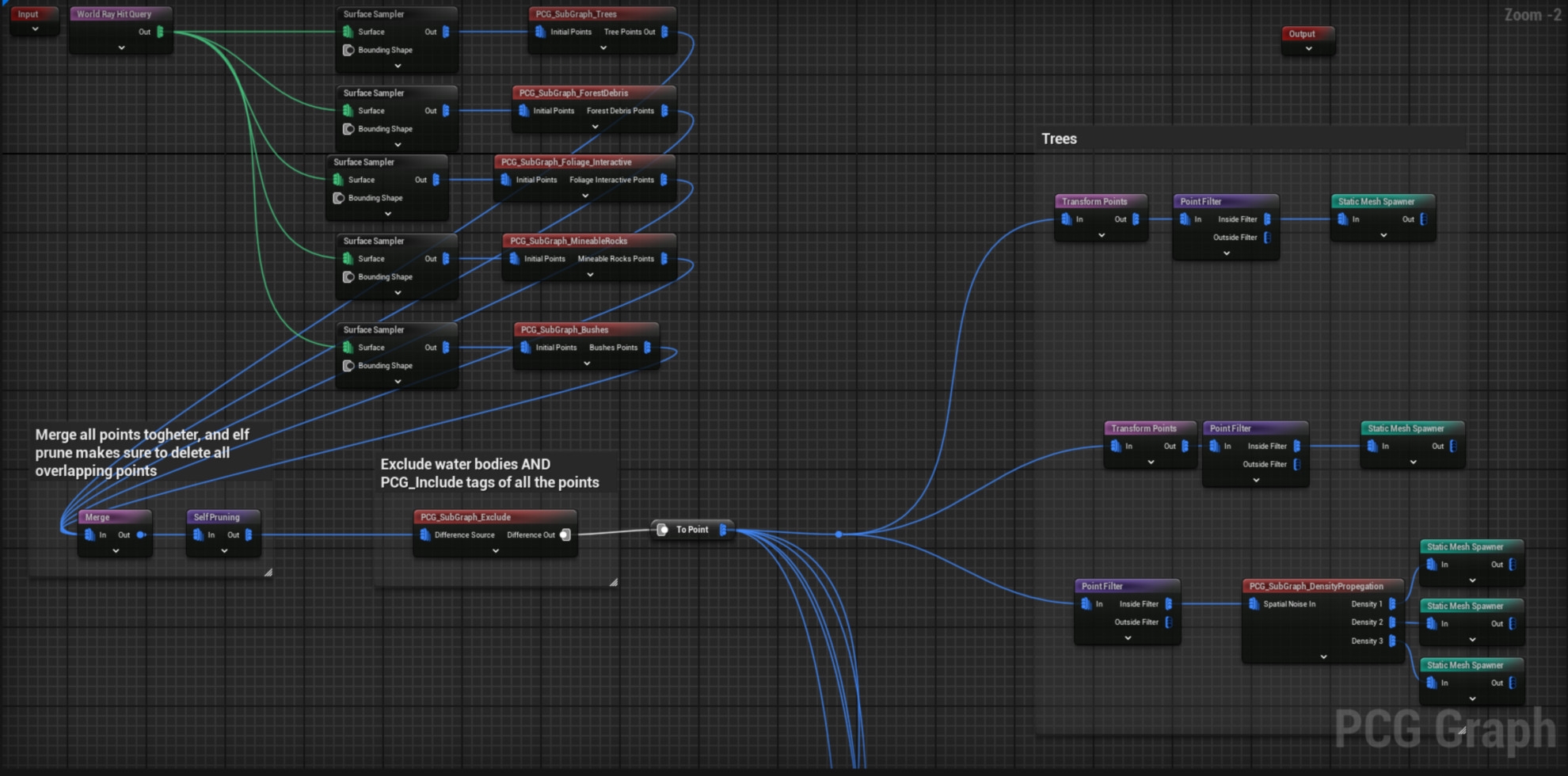The height and width of the screenshot is (776, 1568).
Task: Expand the PCG_SubGraph_Exclude node chevron
Action: pyautogui.click(x=495, y=551)
